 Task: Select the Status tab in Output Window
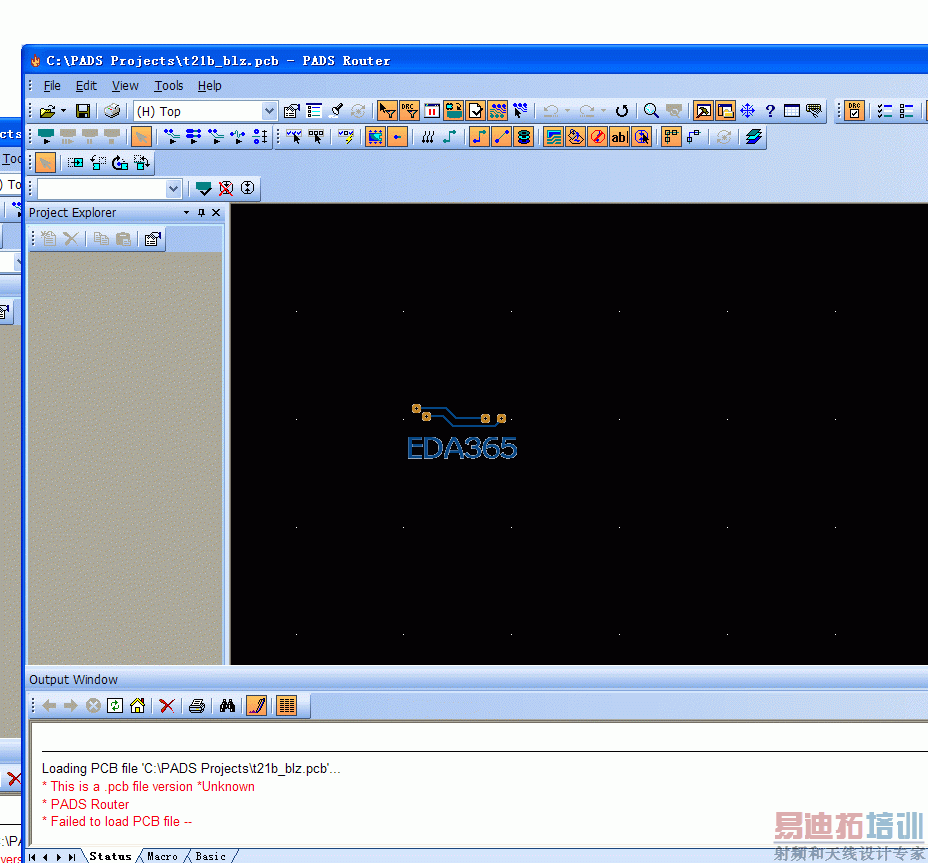[x=111, y=856]
